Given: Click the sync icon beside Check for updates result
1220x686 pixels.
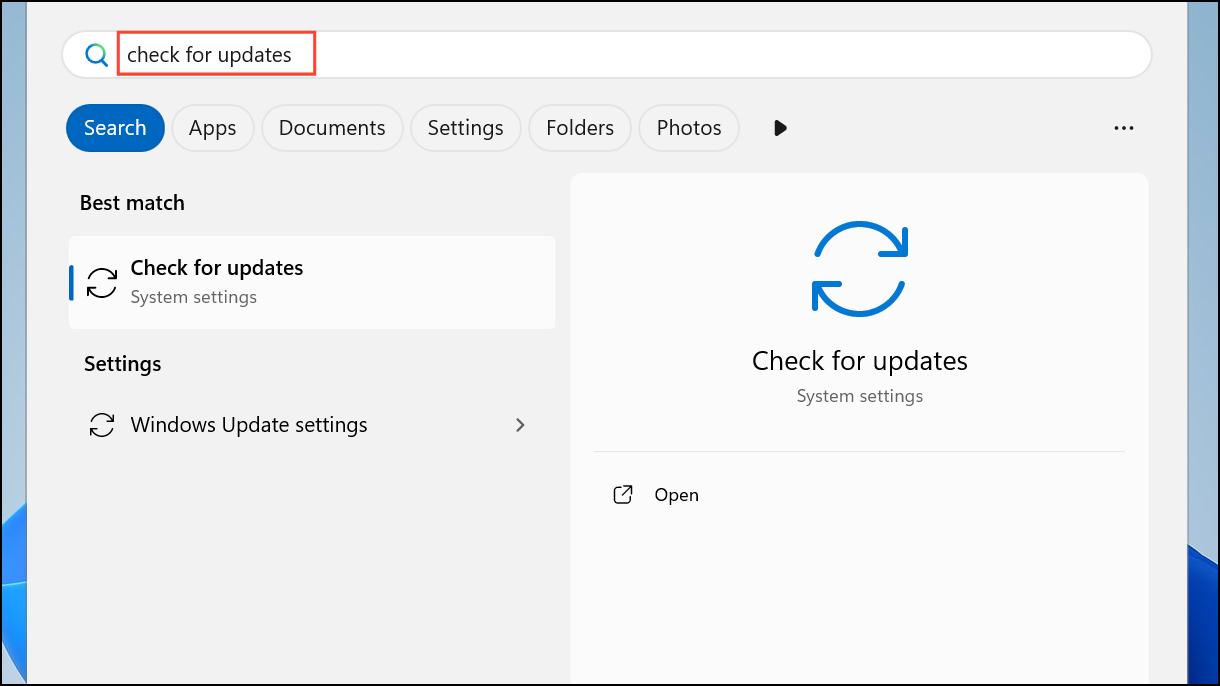Looking at the screenshot, I should 102,283.
